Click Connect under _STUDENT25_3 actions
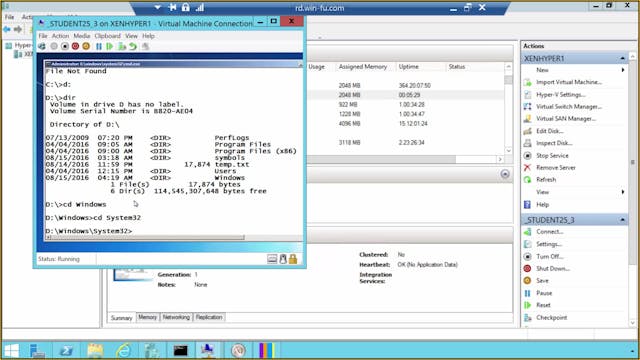Screen dimensions: 640x360 [x=549, y=232]
